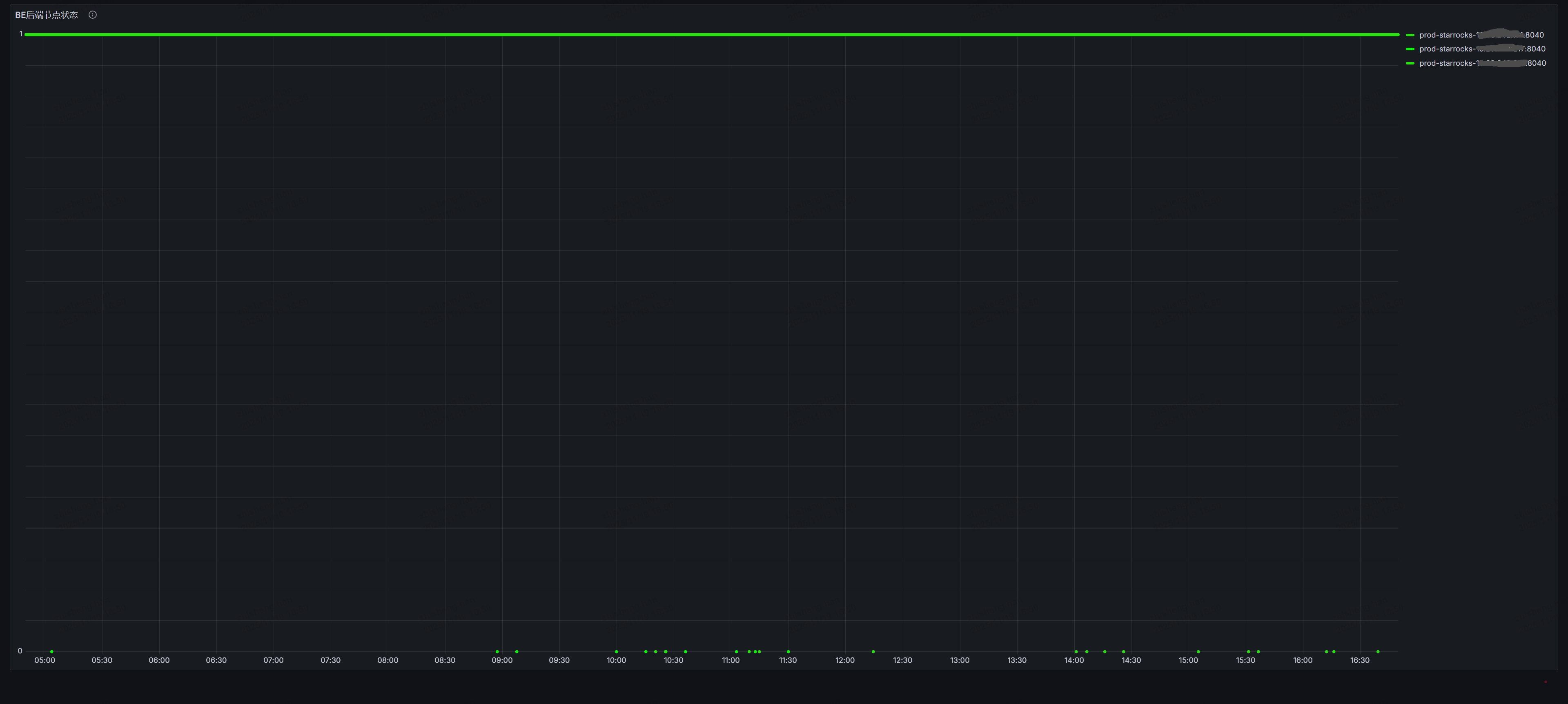Click the zero-value data point at 11:30
Screen dimensions: 1568x704
(788, 652)
